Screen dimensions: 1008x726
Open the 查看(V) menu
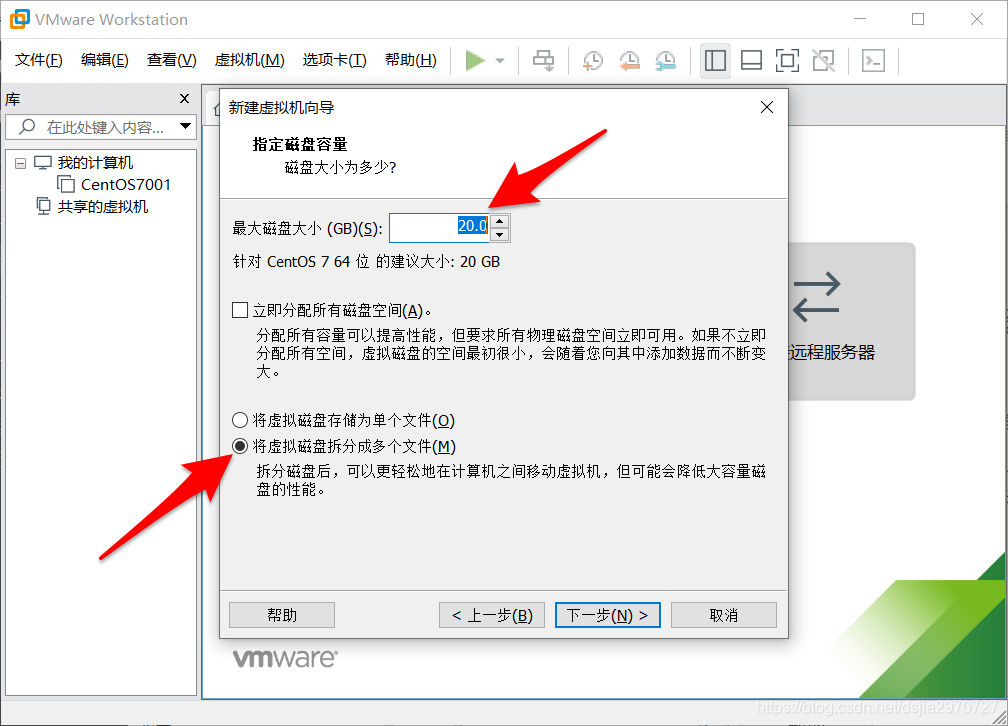[172, 60]
